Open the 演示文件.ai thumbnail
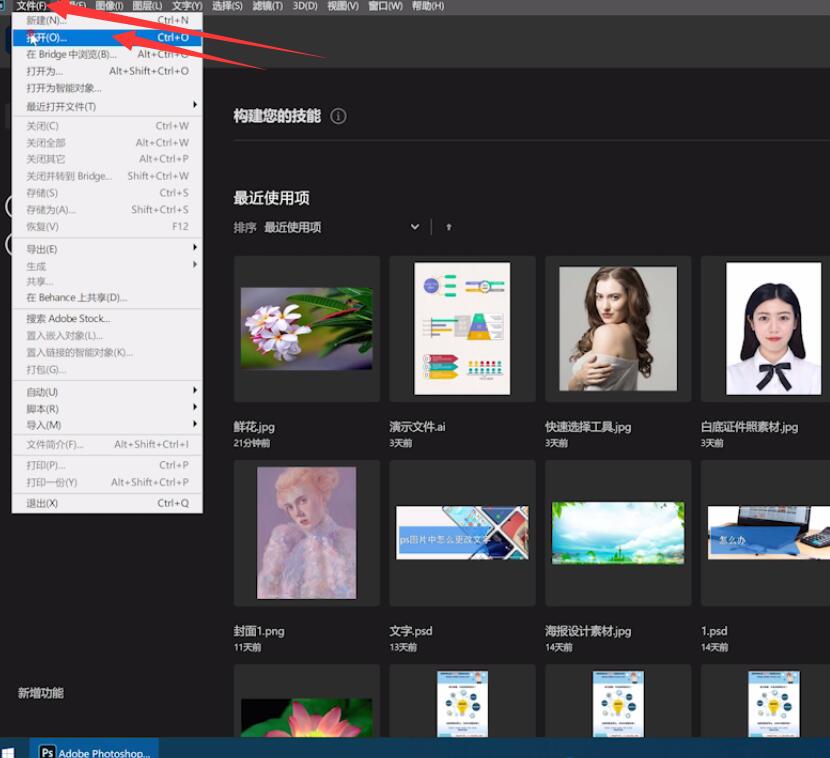This screenshot has width=830, height=758. [x=462, y=329]
